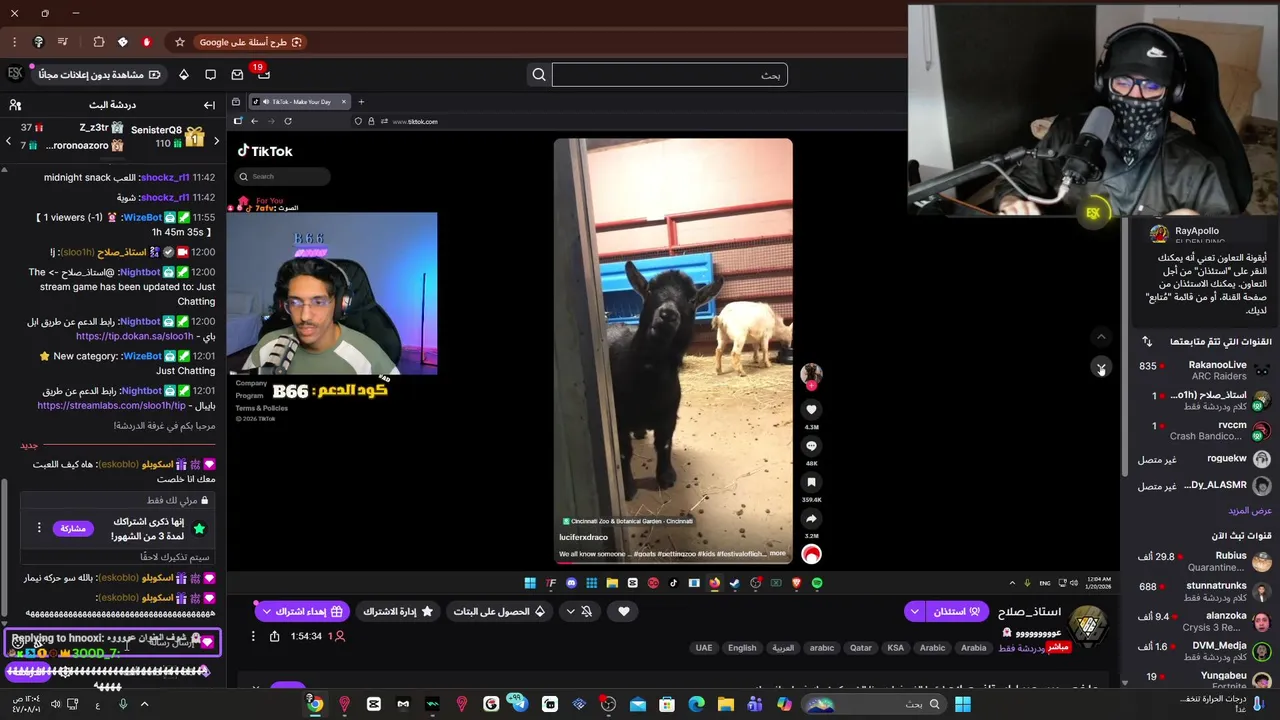Click the ad-free viewing button in Kick header
1280x720 pixels.
(x=100, y=75)
